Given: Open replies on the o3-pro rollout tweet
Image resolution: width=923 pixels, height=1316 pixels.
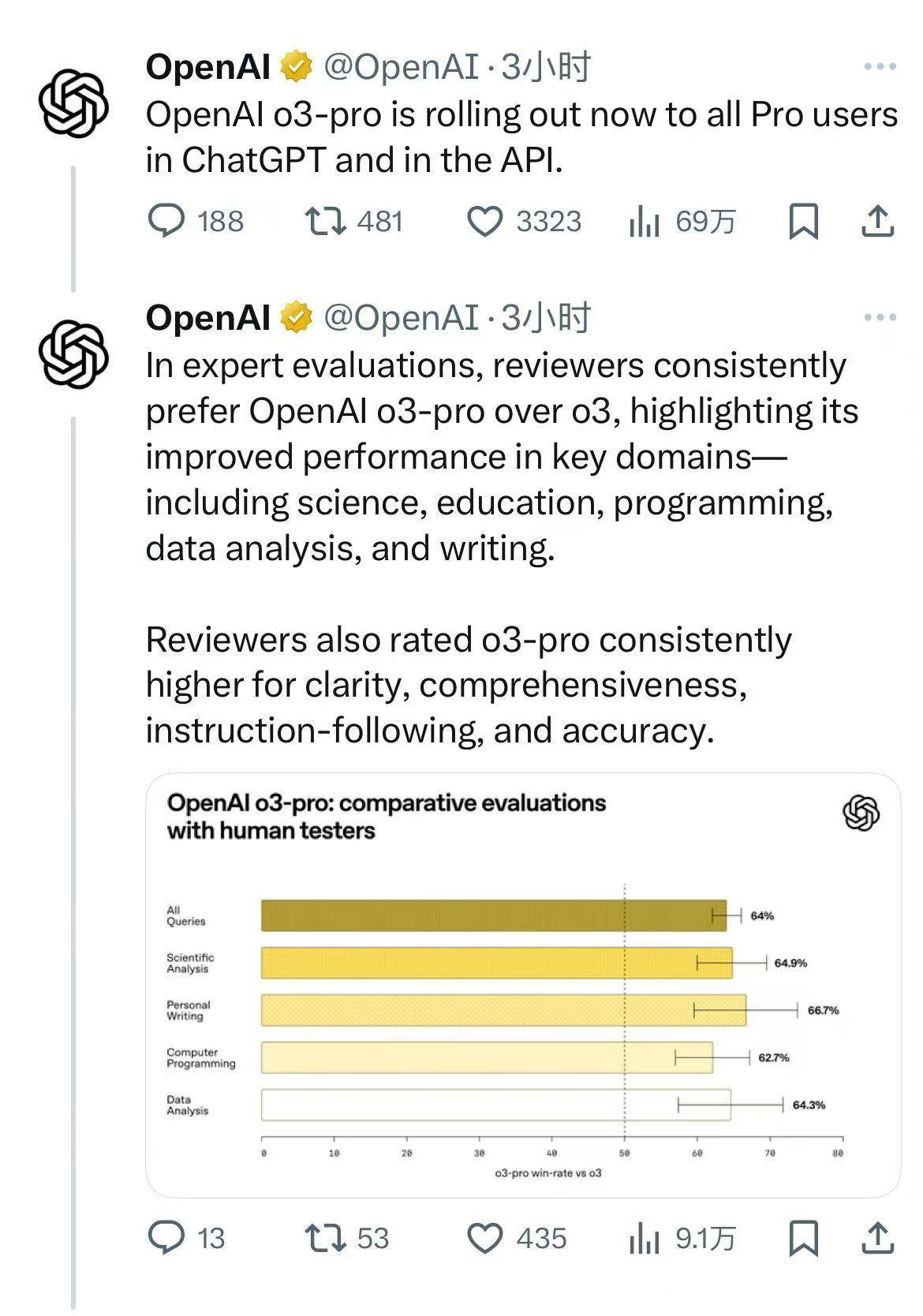Looking at the screenshot, I should pyautogui.click(x=196, y=222).
